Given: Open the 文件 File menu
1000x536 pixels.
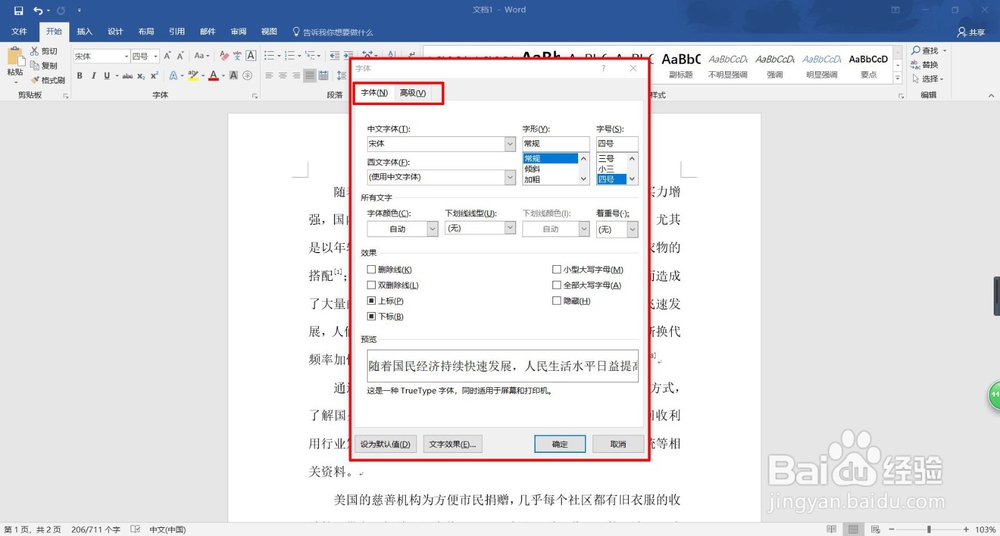Looking at the screenshot, I should pos(19,32).
